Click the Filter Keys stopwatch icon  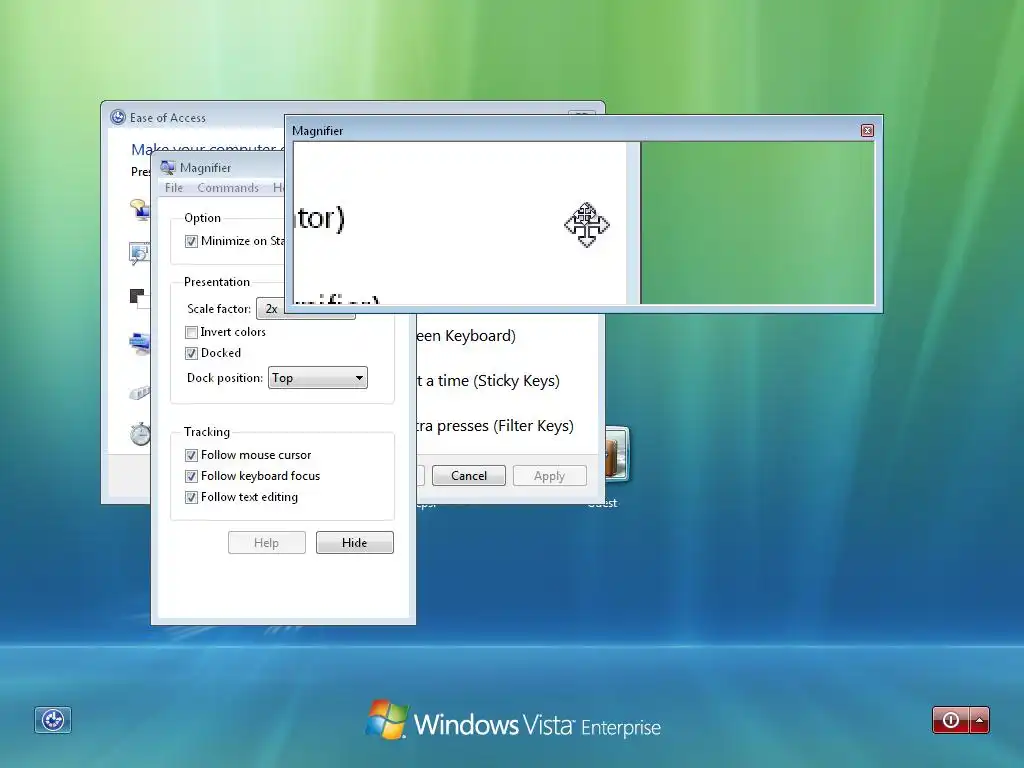[140, 434]
